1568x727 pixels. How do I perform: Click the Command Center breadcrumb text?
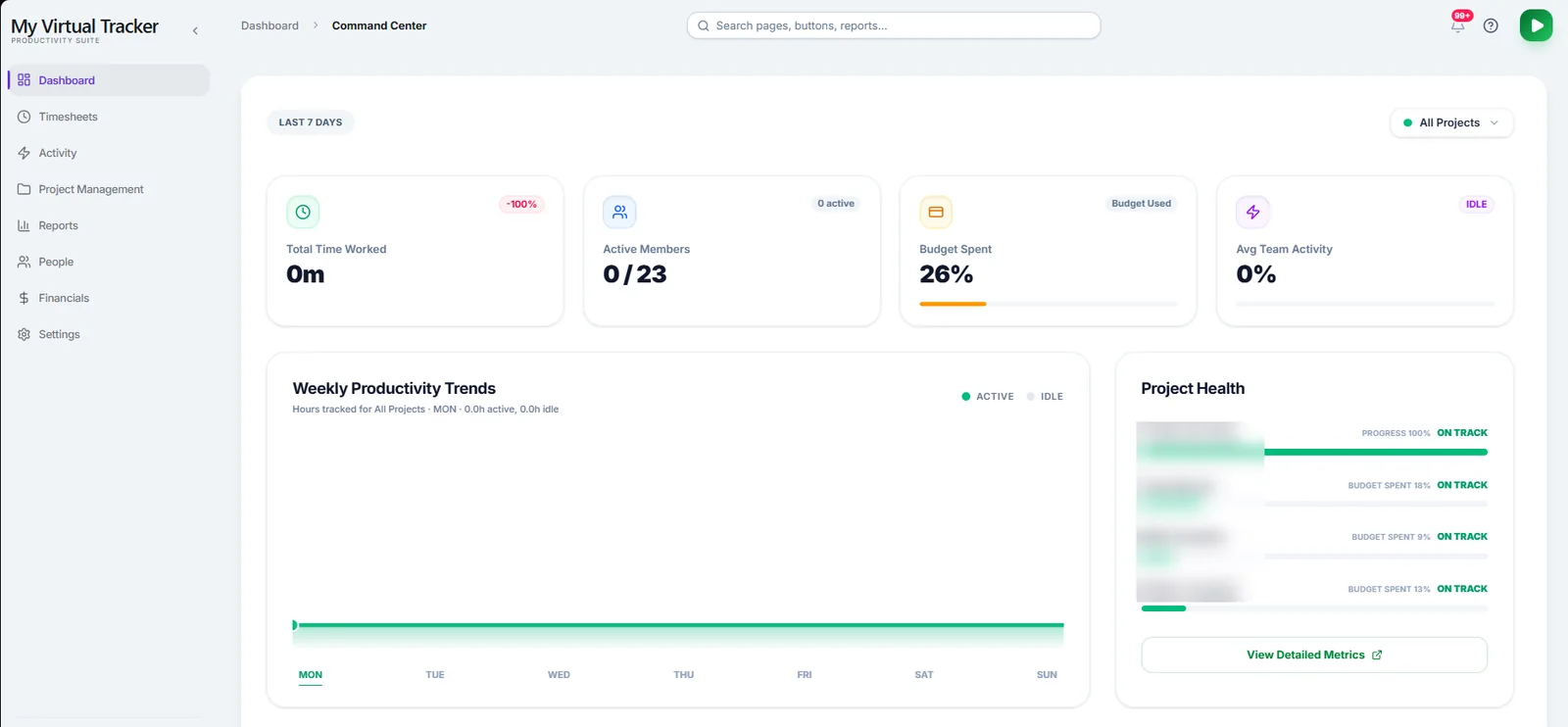click(379, 25)
